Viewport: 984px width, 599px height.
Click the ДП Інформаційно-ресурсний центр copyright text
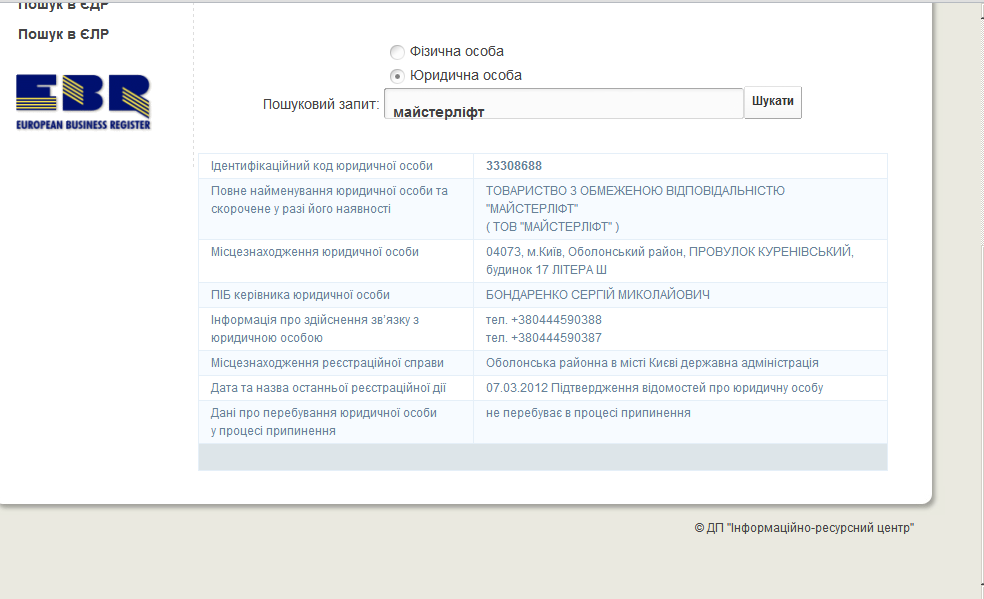pos(804,528)
